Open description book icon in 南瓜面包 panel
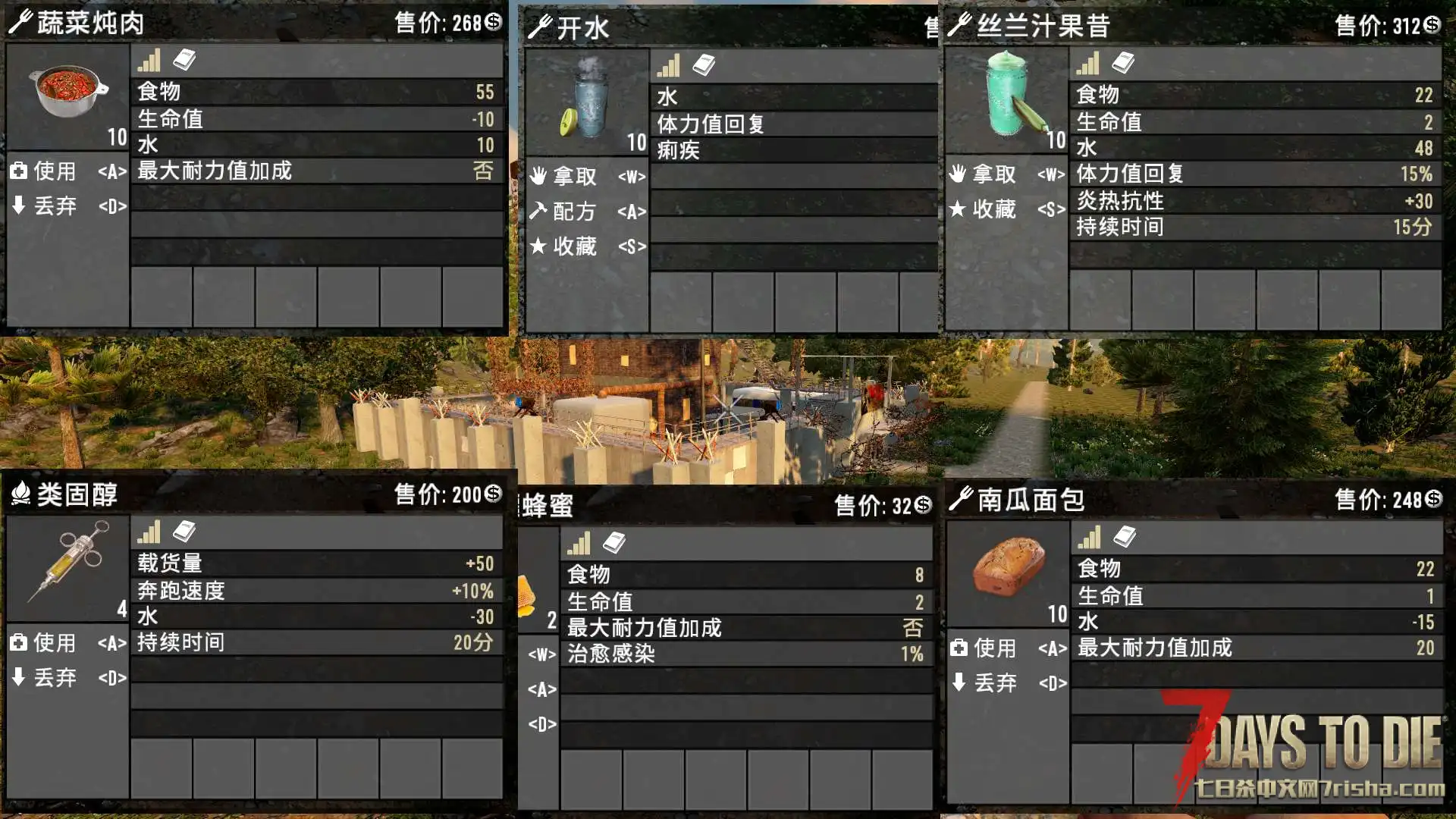Viewport: 1456px width, 819px height. pos(1125,538)
